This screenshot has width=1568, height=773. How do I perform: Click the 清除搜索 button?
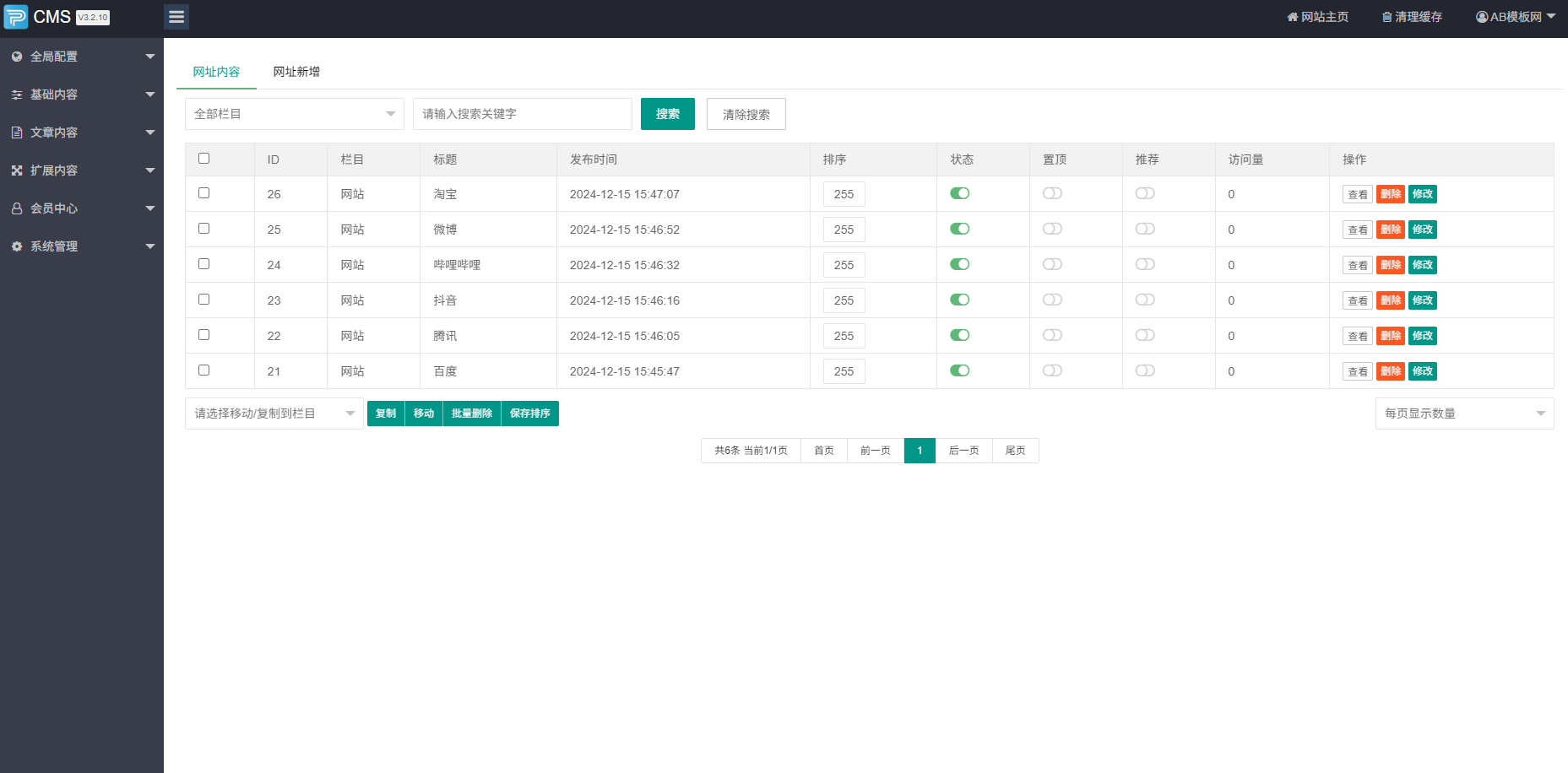pos(746,114)
